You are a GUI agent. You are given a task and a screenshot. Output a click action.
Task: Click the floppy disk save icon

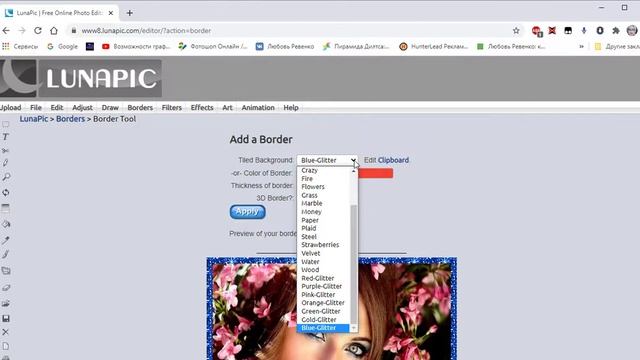tap(6, 318)
